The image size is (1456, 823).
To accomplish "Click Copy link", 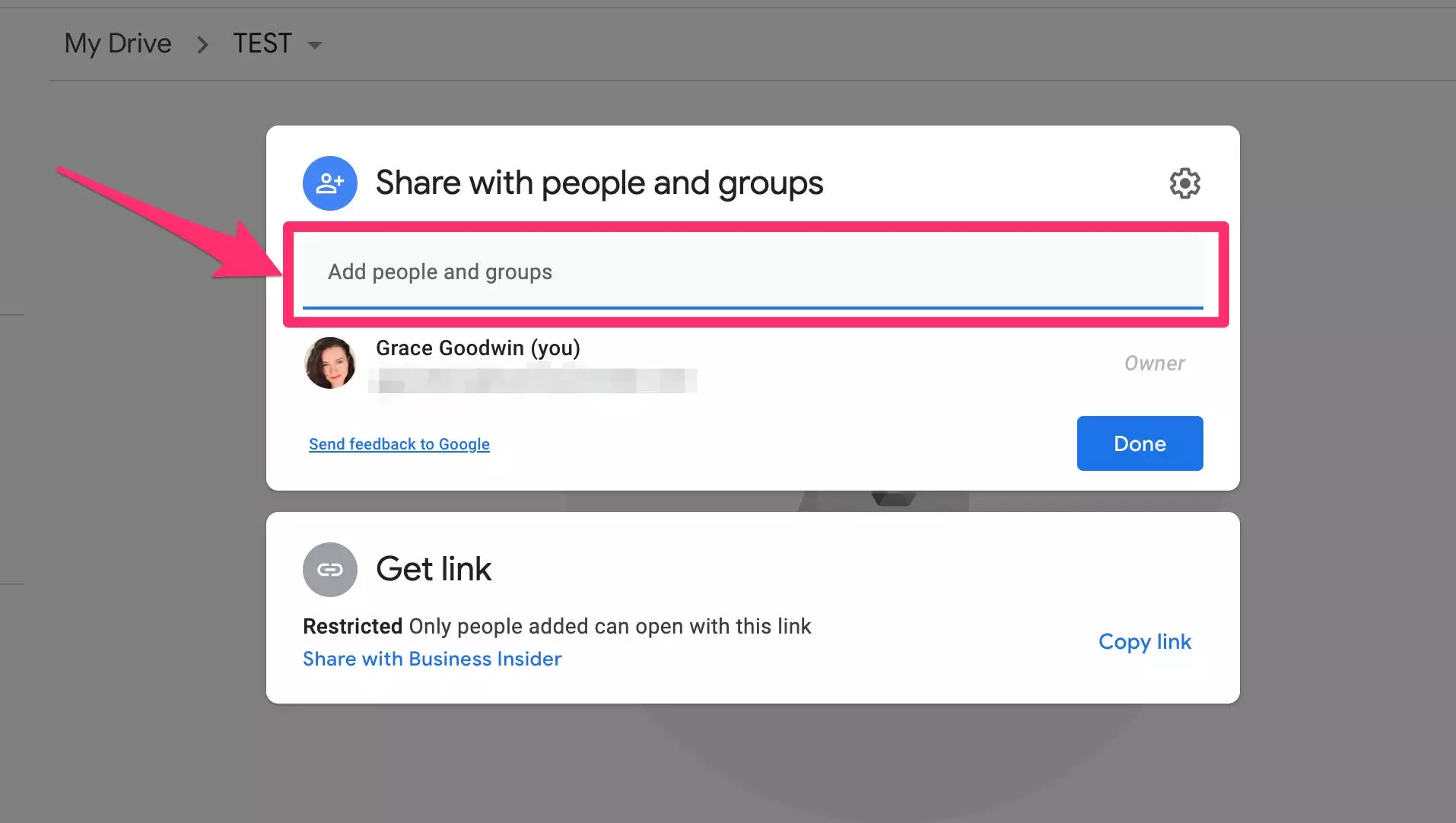I will [1144, 642].
